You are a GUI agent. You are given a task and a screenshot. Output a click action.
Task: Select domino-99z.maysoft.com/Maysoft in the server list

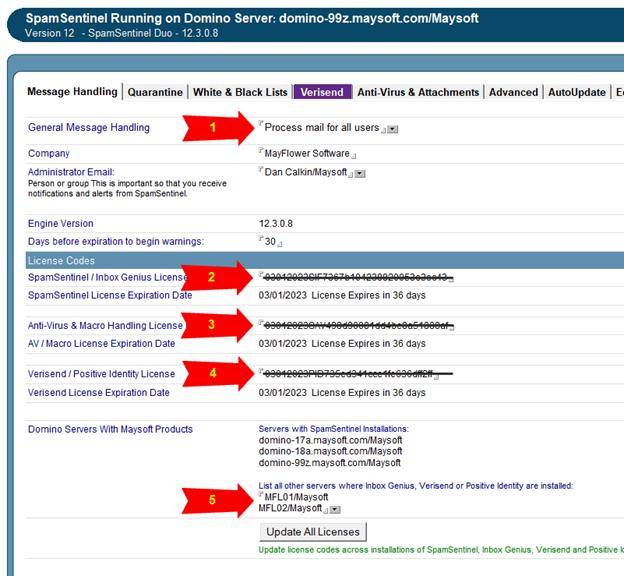click(x=330, y=463)
